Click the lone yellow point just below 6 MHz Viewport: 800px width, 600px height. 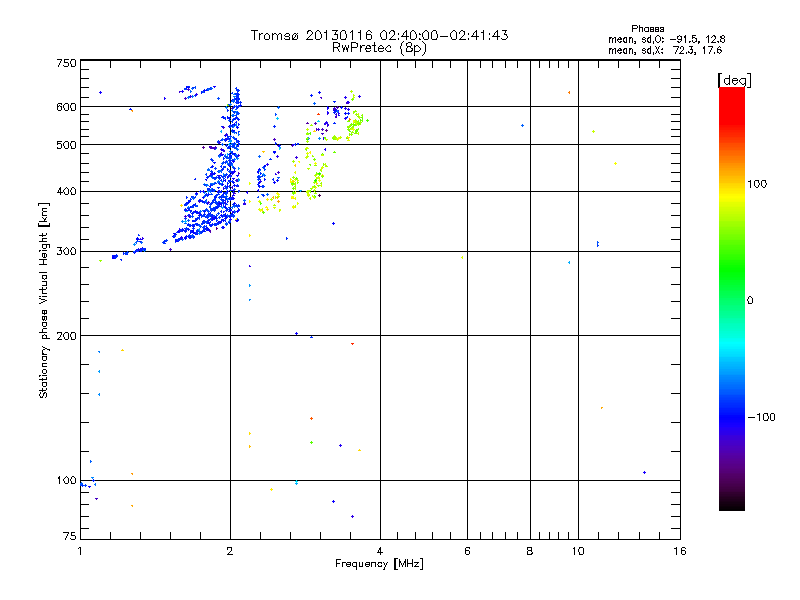tap(462, 258)
